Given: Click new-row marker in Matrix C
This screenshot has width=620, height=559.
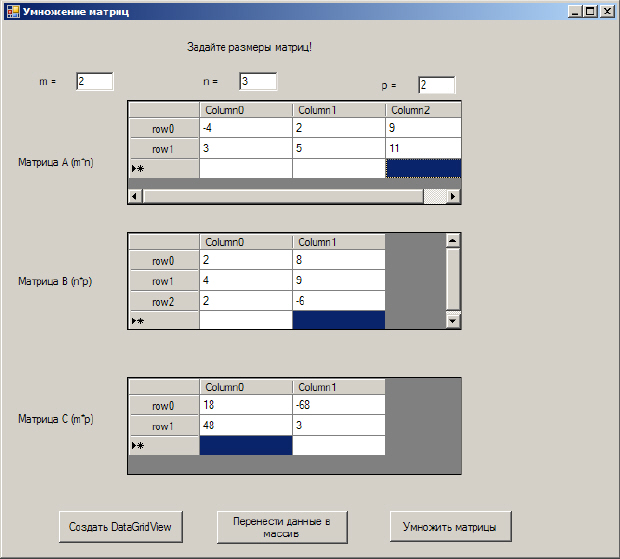Looking at the screenshot, I should click(164, 446).
